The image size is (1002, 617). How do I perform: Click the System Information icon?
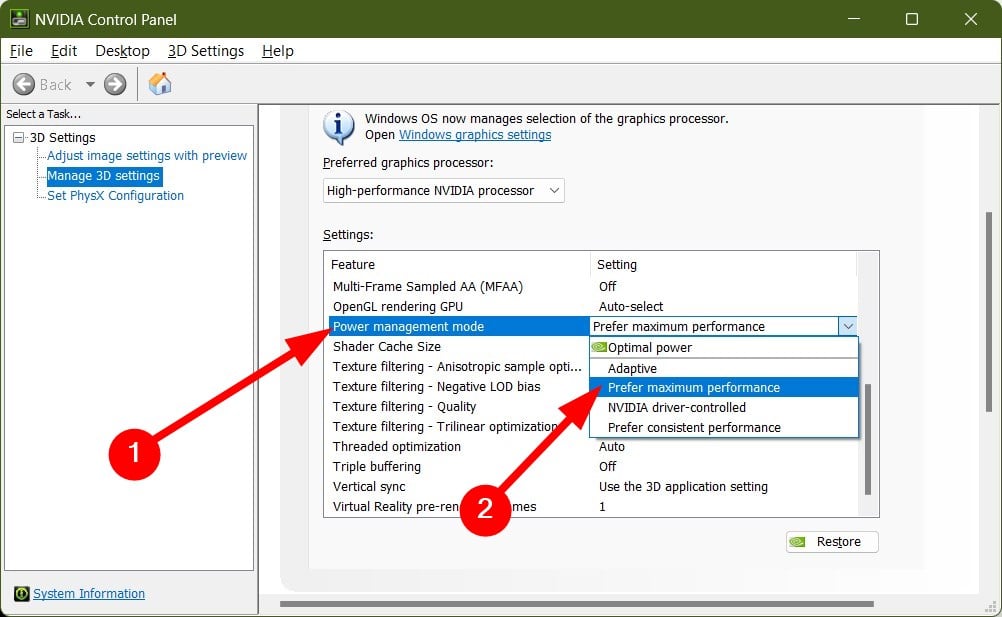click(x=21, y=593)
